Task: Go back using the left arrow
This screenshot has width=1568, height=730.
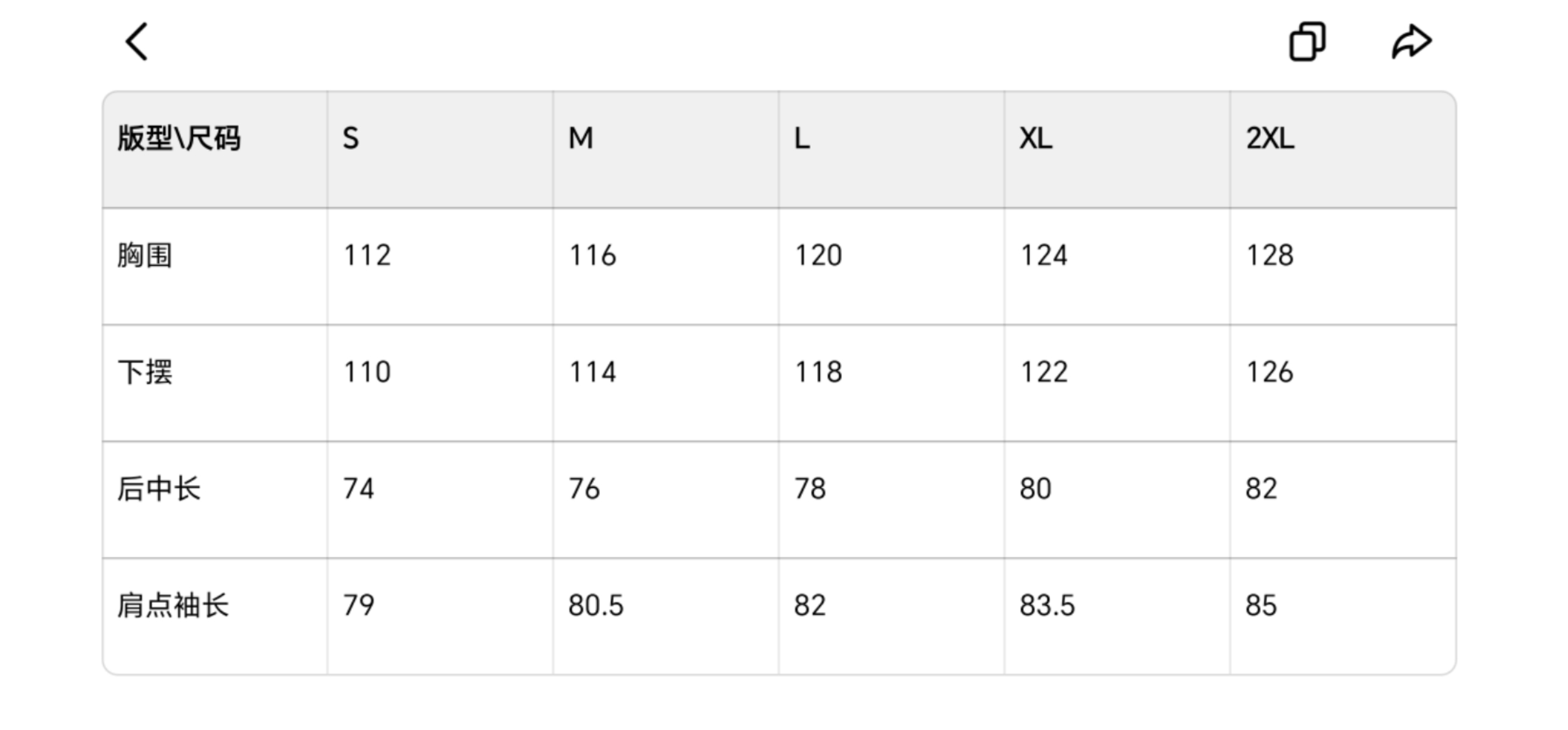Action: (x=137, y=42)
